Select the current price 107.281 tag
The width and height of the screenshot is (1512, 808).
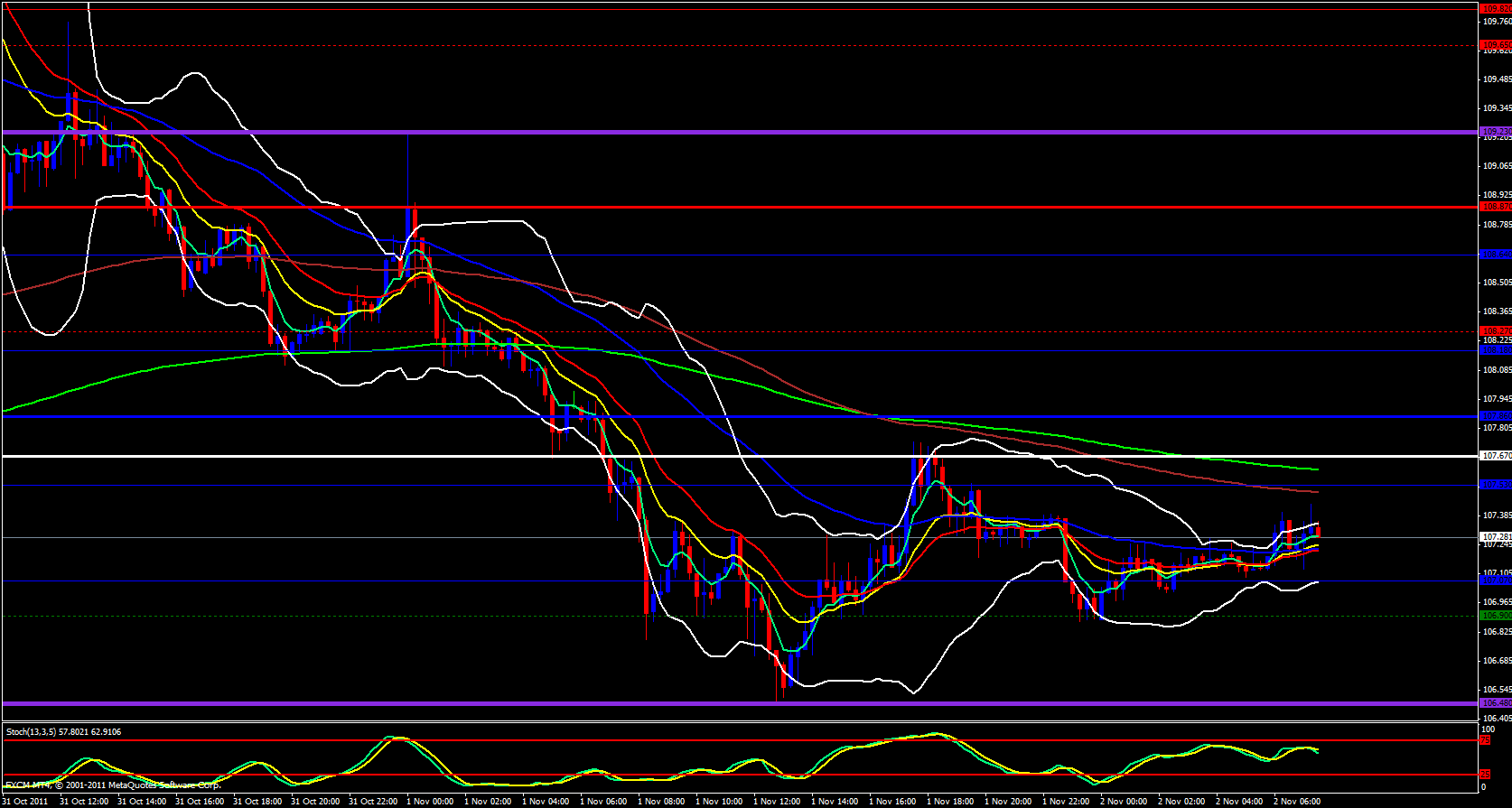[1495, 536]
